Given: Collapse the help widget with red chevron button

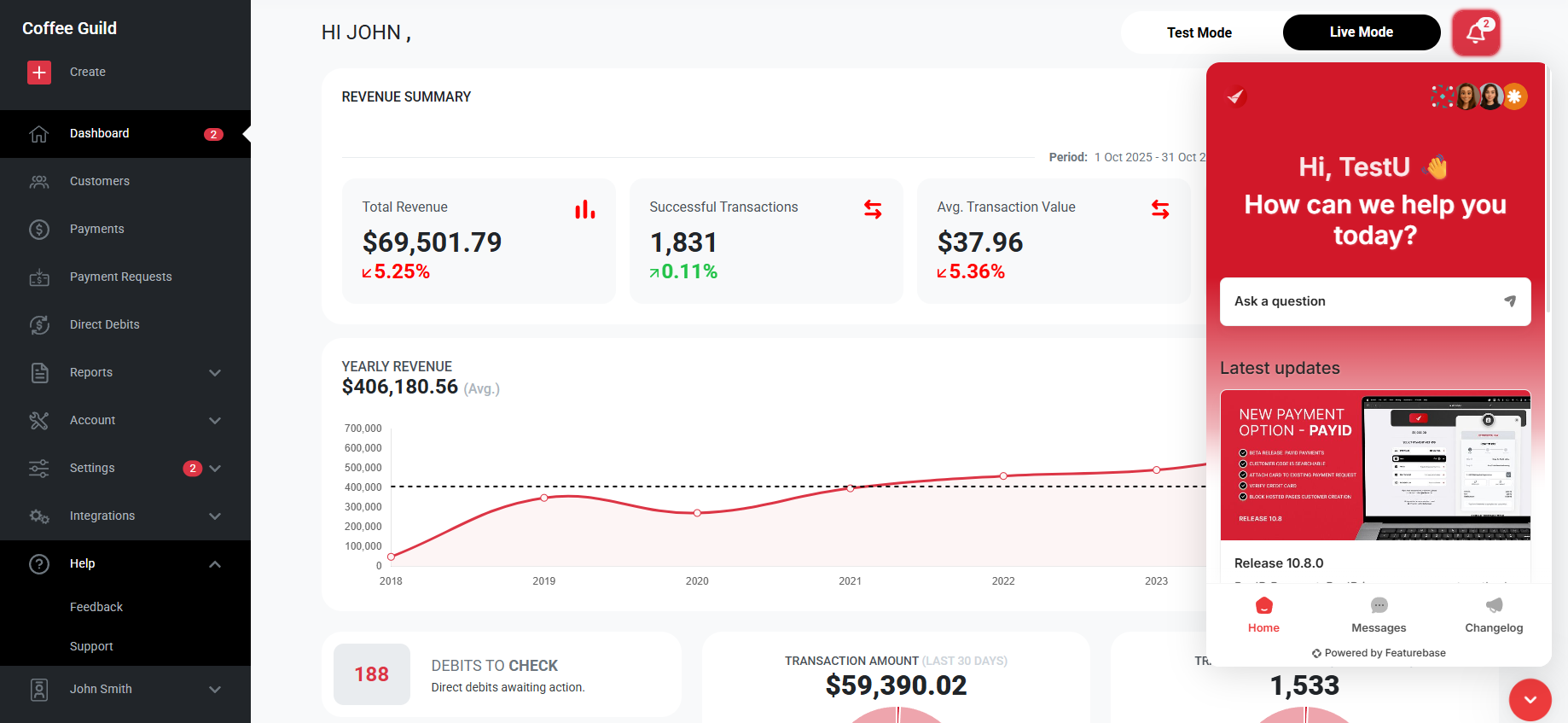Looking at the screenshot, I should (1530, 700).
